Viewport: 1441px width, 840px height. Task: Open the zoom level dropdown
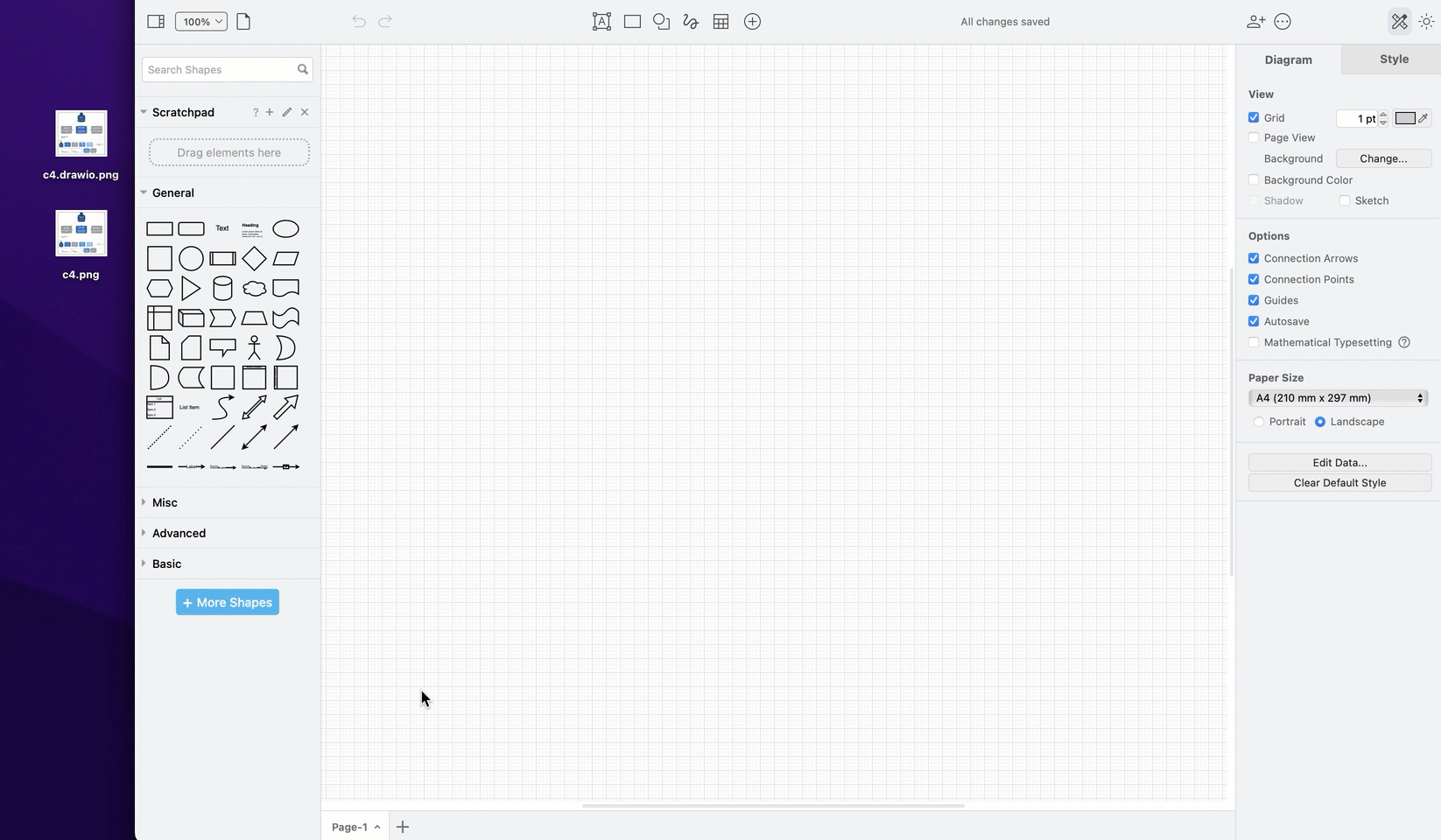click(x=200, y=21)
